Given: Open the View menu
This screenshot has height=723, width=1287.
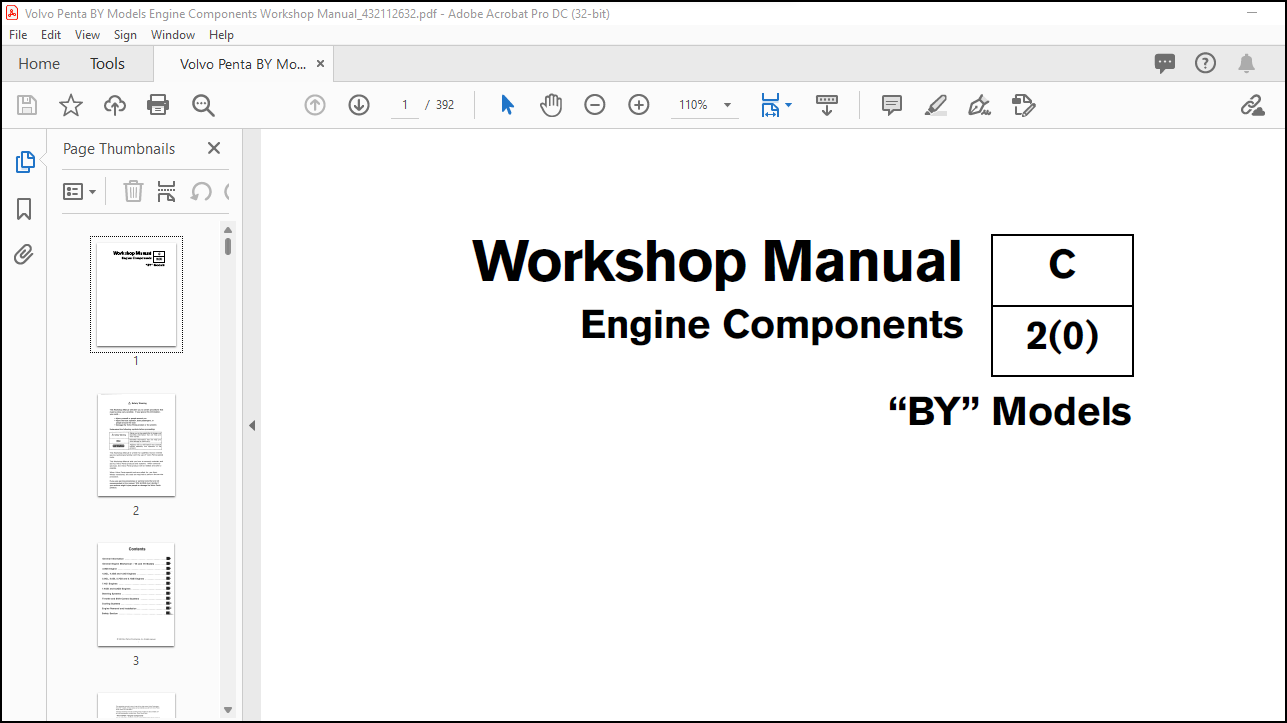Looking at the screenshot, I should pos(88,34).
